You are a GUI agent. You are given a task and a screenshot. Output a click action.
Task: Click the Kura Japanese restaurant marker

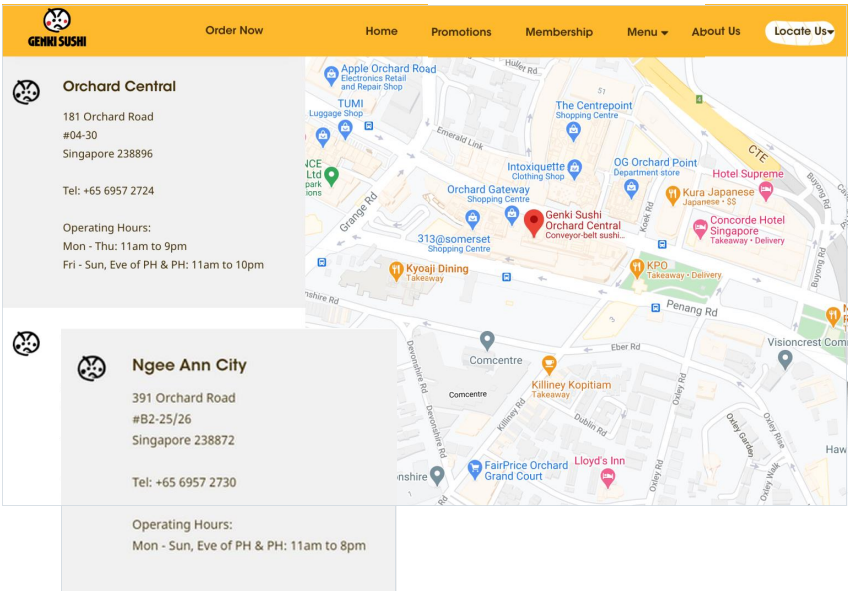point(672,195)
